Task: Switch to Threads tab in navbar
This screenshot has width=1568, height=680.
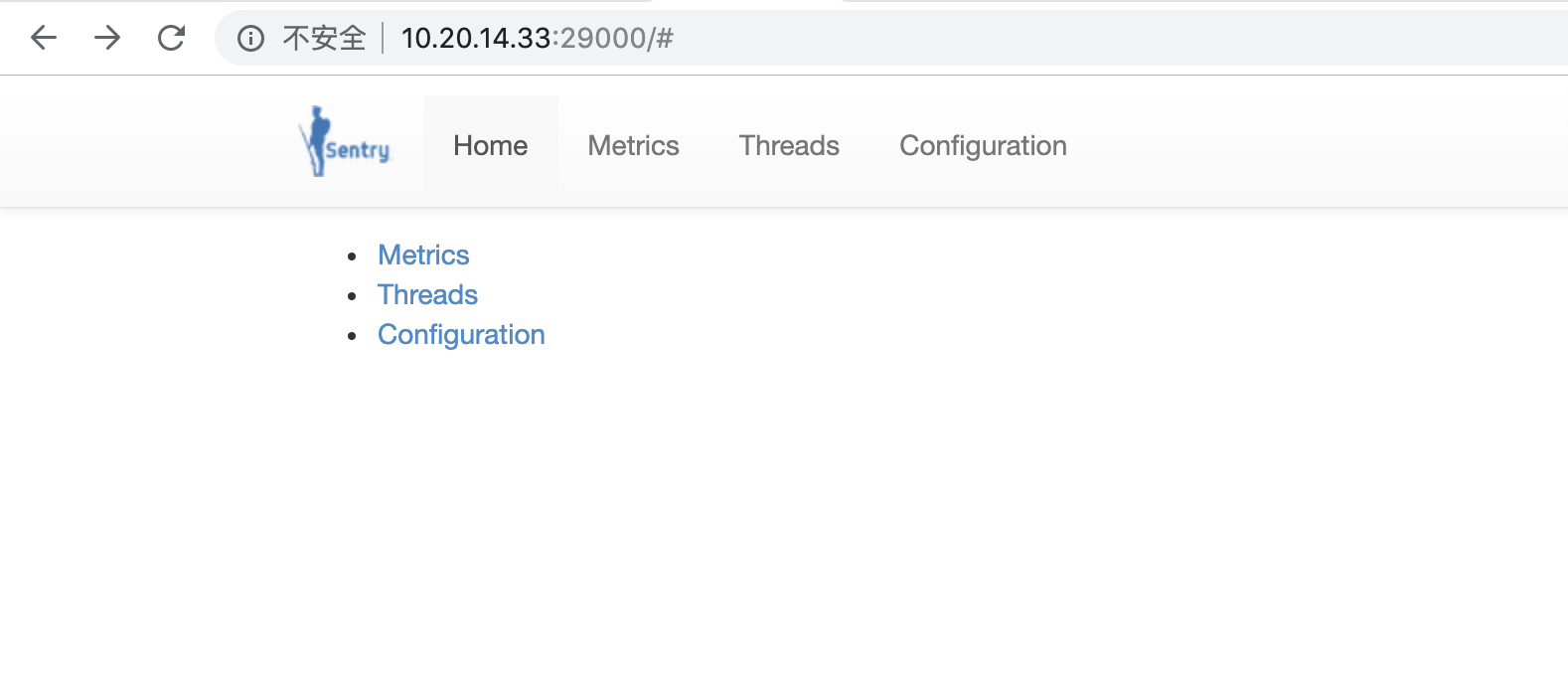Action: coord(789,145)
